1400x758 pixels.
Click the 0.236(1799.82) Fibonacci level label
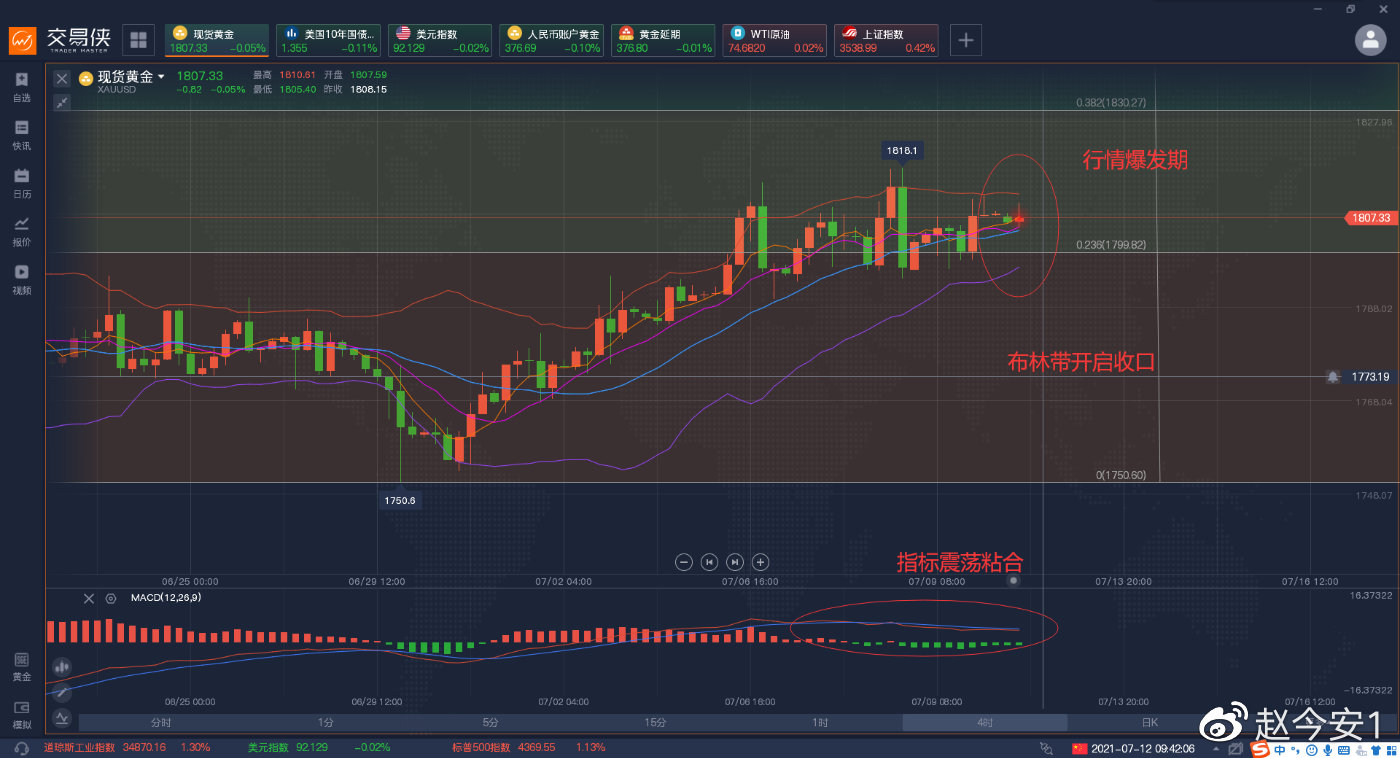1110,244
